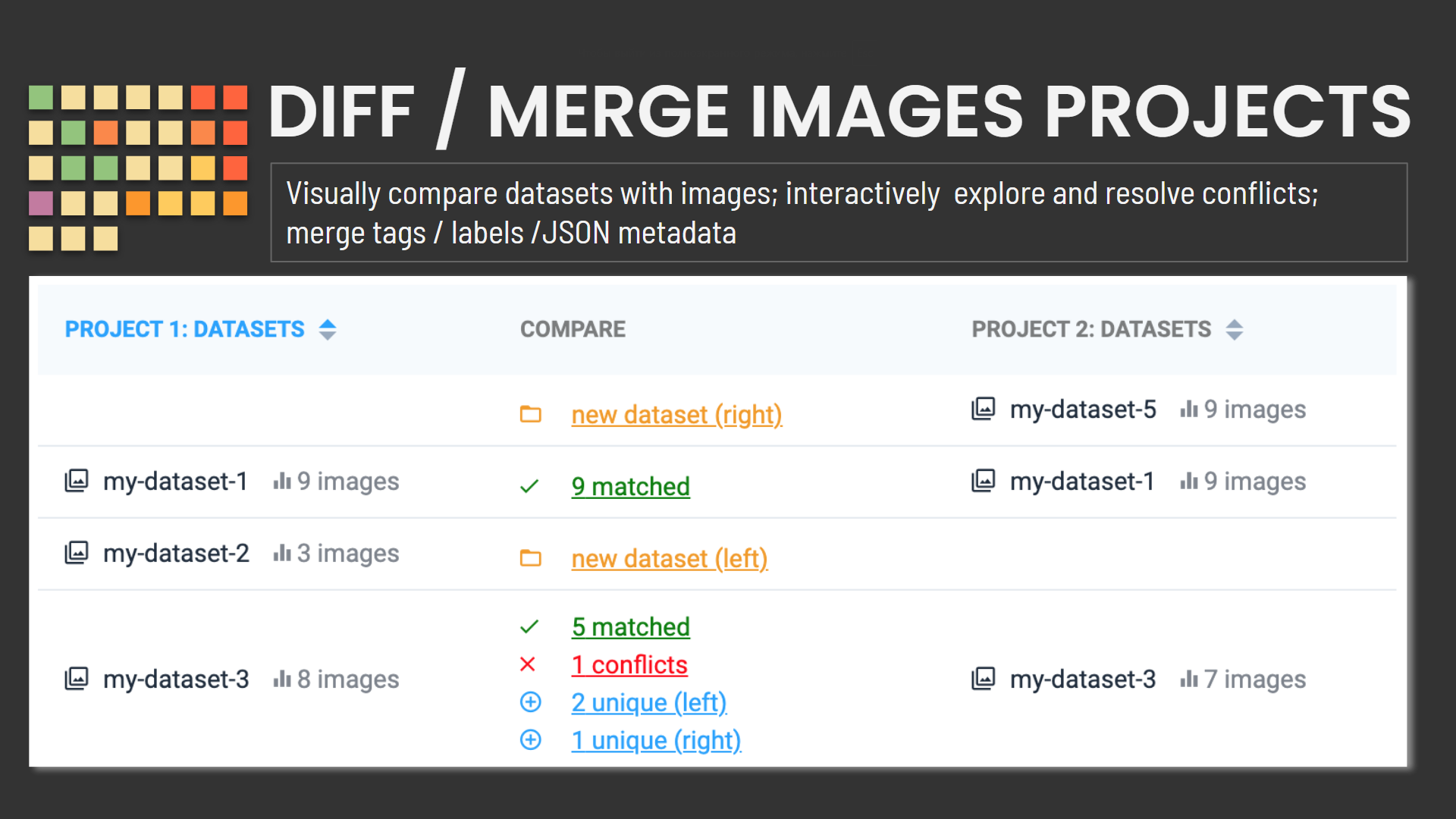Viewport: 1456px width, 819px height.
Task: Click red X icon next to conflicts
Action: pyautogui.click(x=528, y=664)
